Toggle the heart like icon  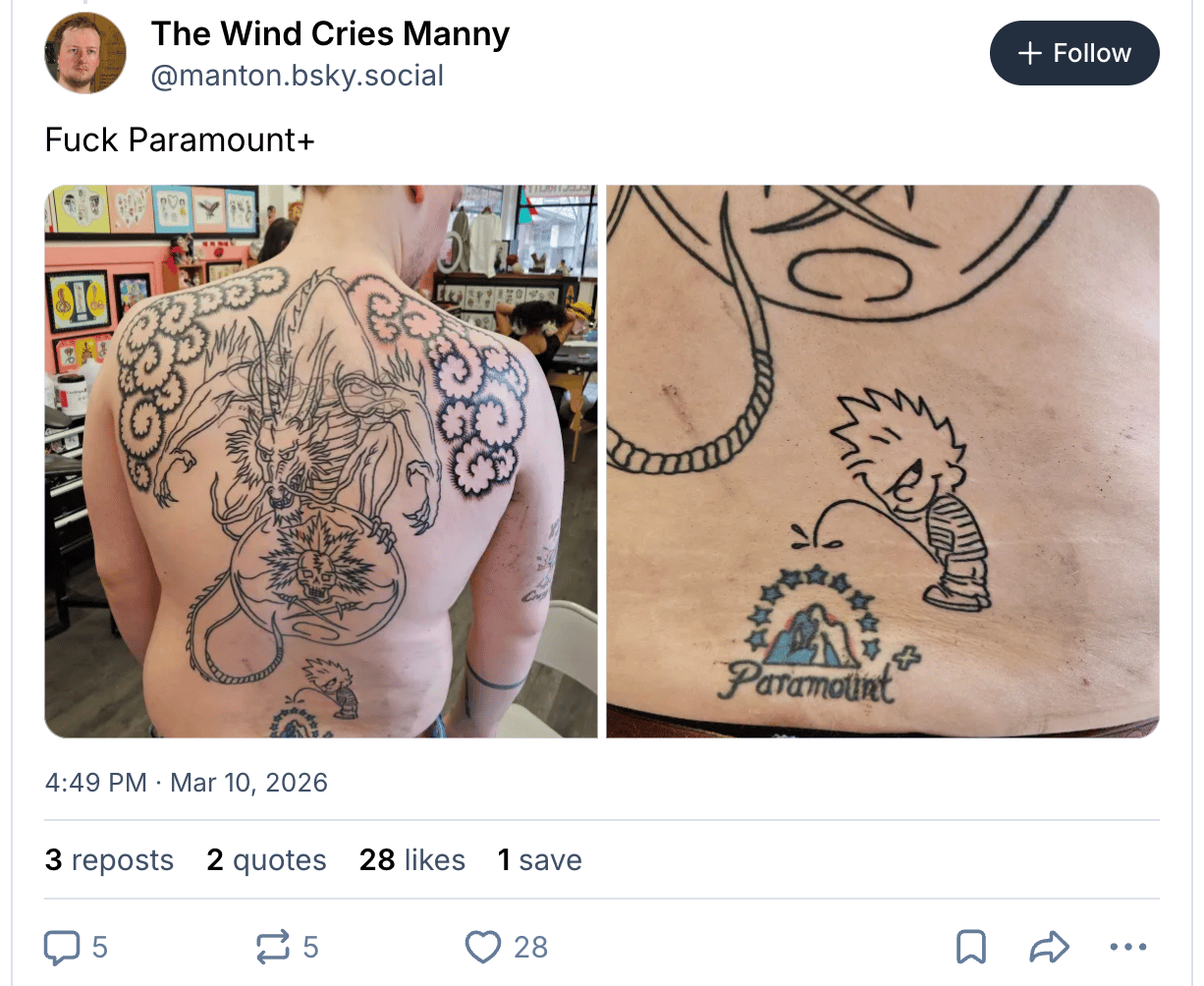tap(482, 947)
